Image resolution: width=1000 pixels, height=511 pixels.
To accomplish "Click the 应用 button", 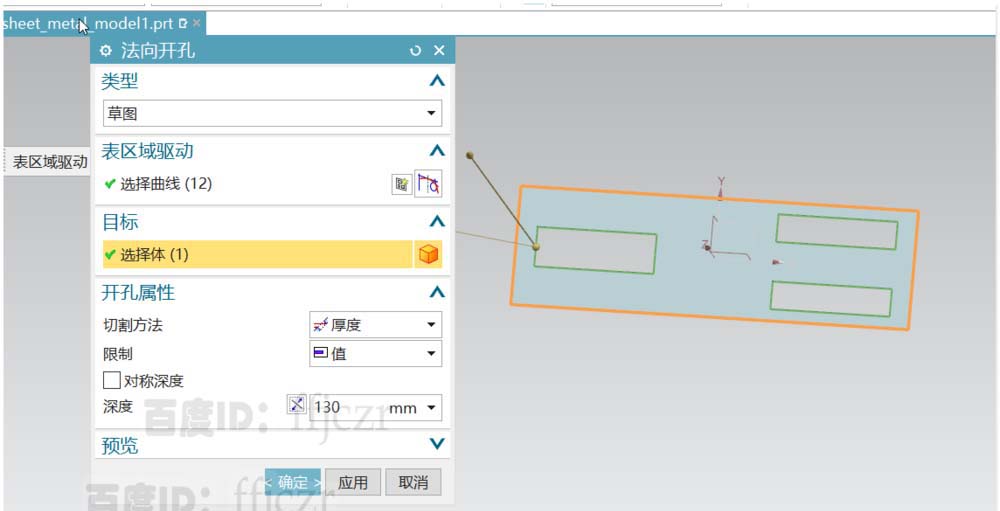I will tap(353, 482).
